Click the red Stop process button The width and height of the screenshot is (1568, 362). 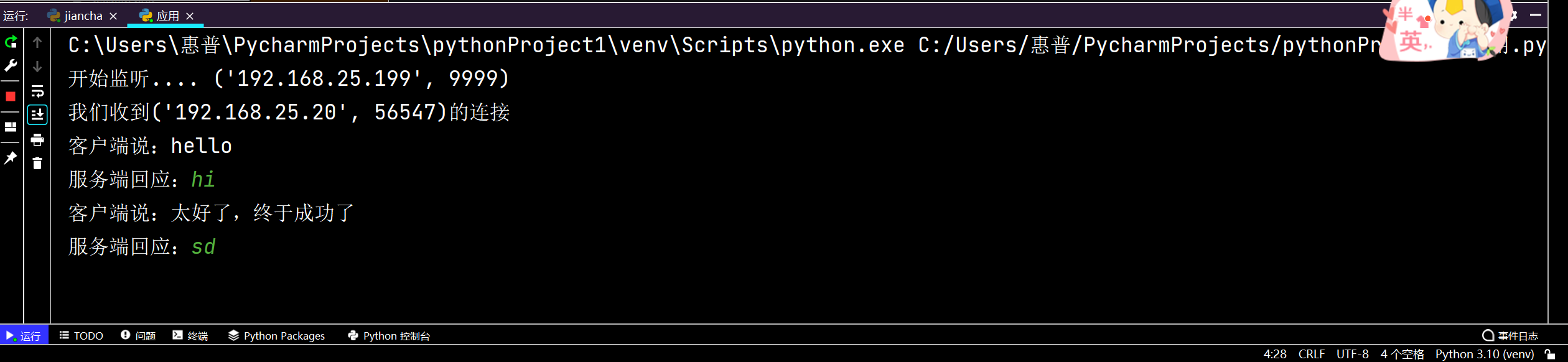[x=11, y=96]
